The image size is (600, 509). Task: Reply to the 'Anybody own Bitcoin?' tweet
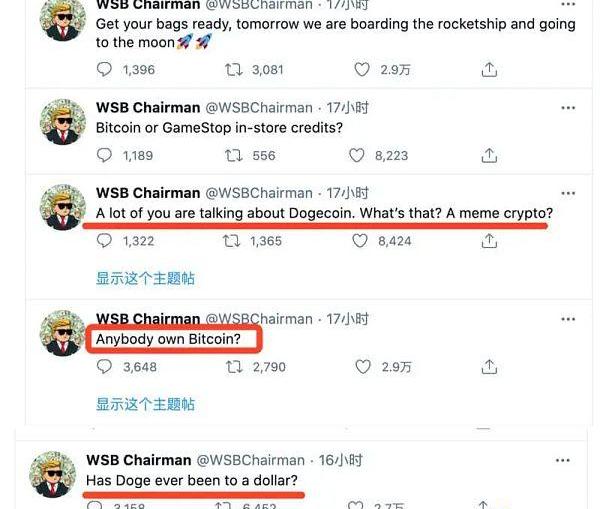pyautogui.click(x=104, y=367)
